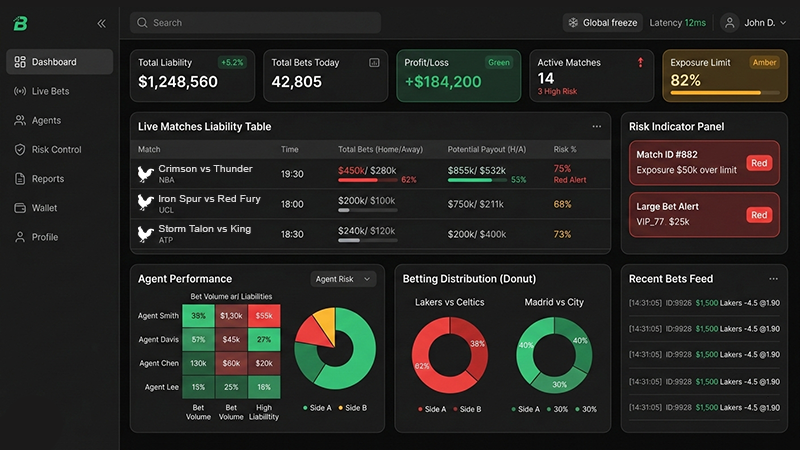Select the Storm Talon vs King match
Screen dimensions: 800x450
(x=370, y=234)
